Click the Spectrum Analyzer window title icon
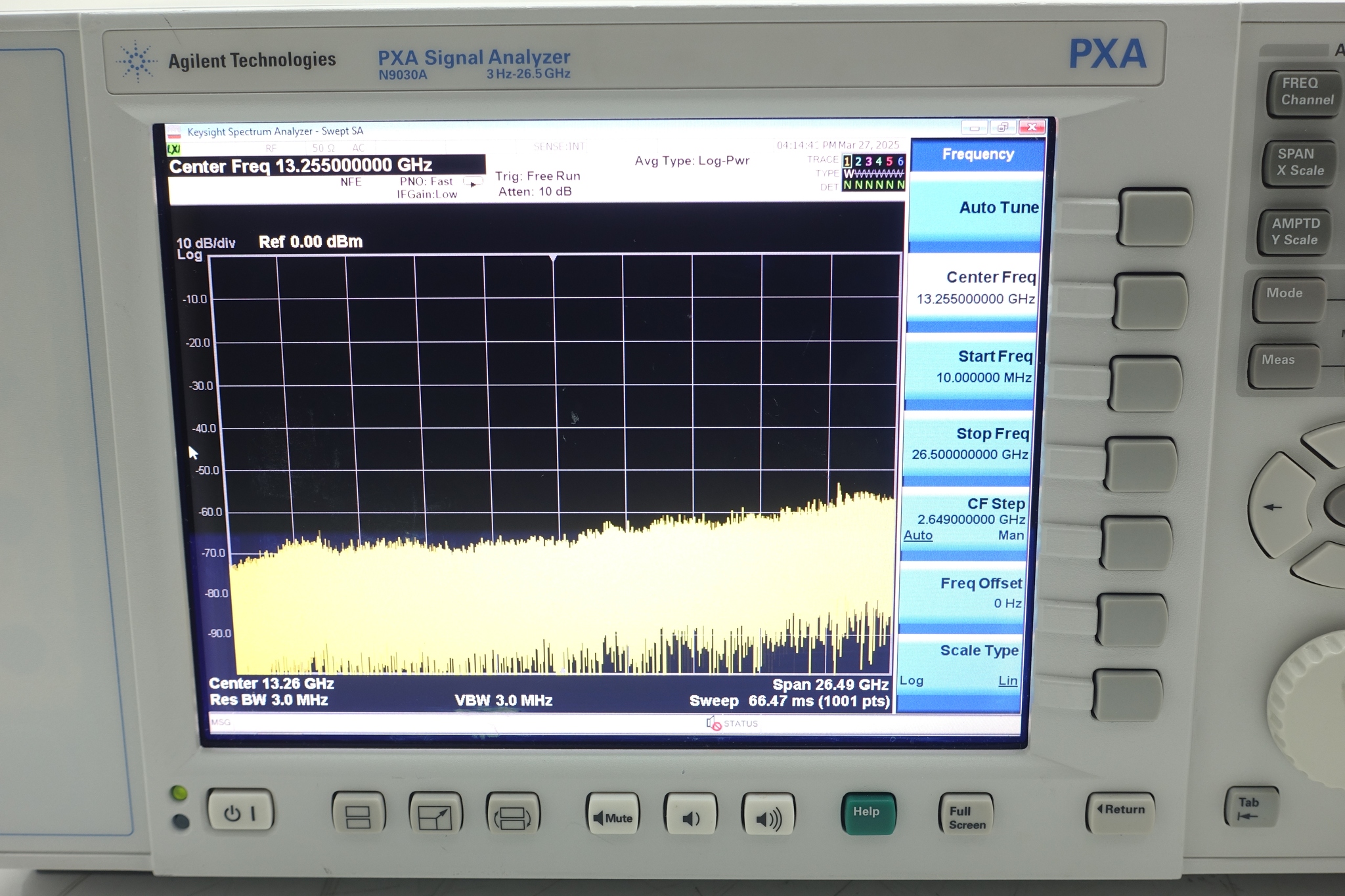 [173, 132]
